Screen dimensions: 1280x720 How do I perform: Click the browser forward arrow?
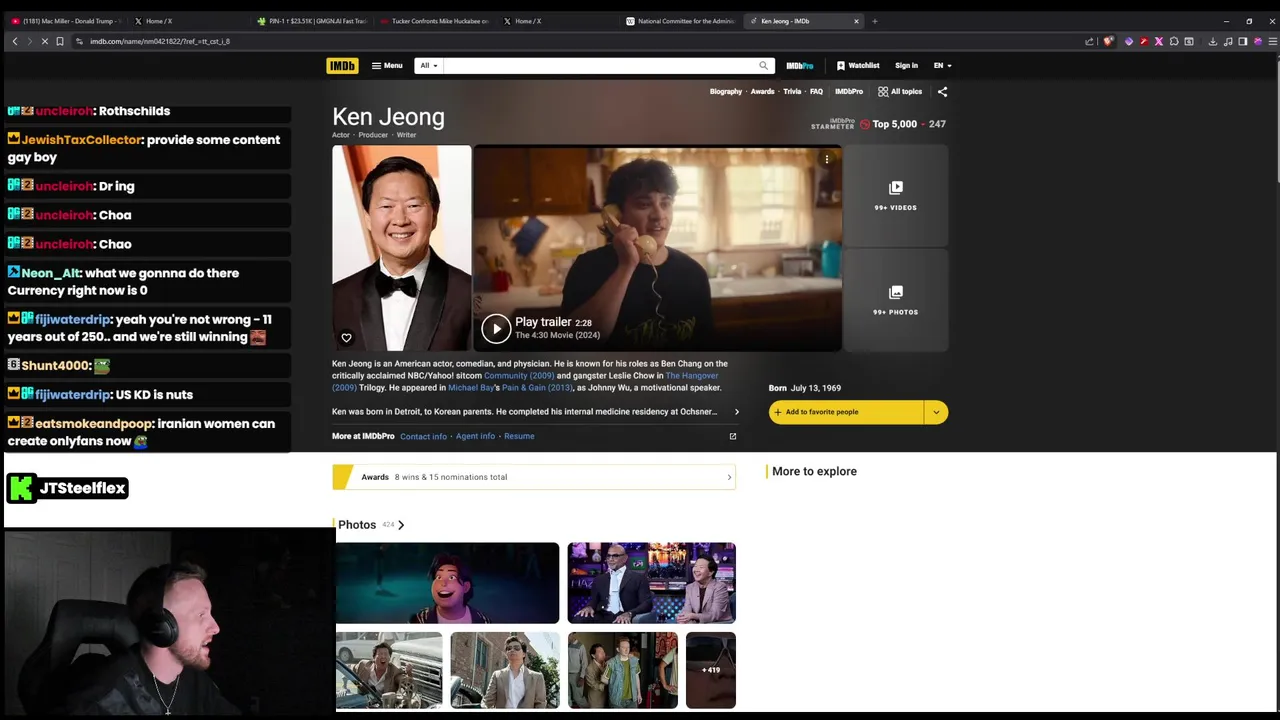(x=30, y=41)
